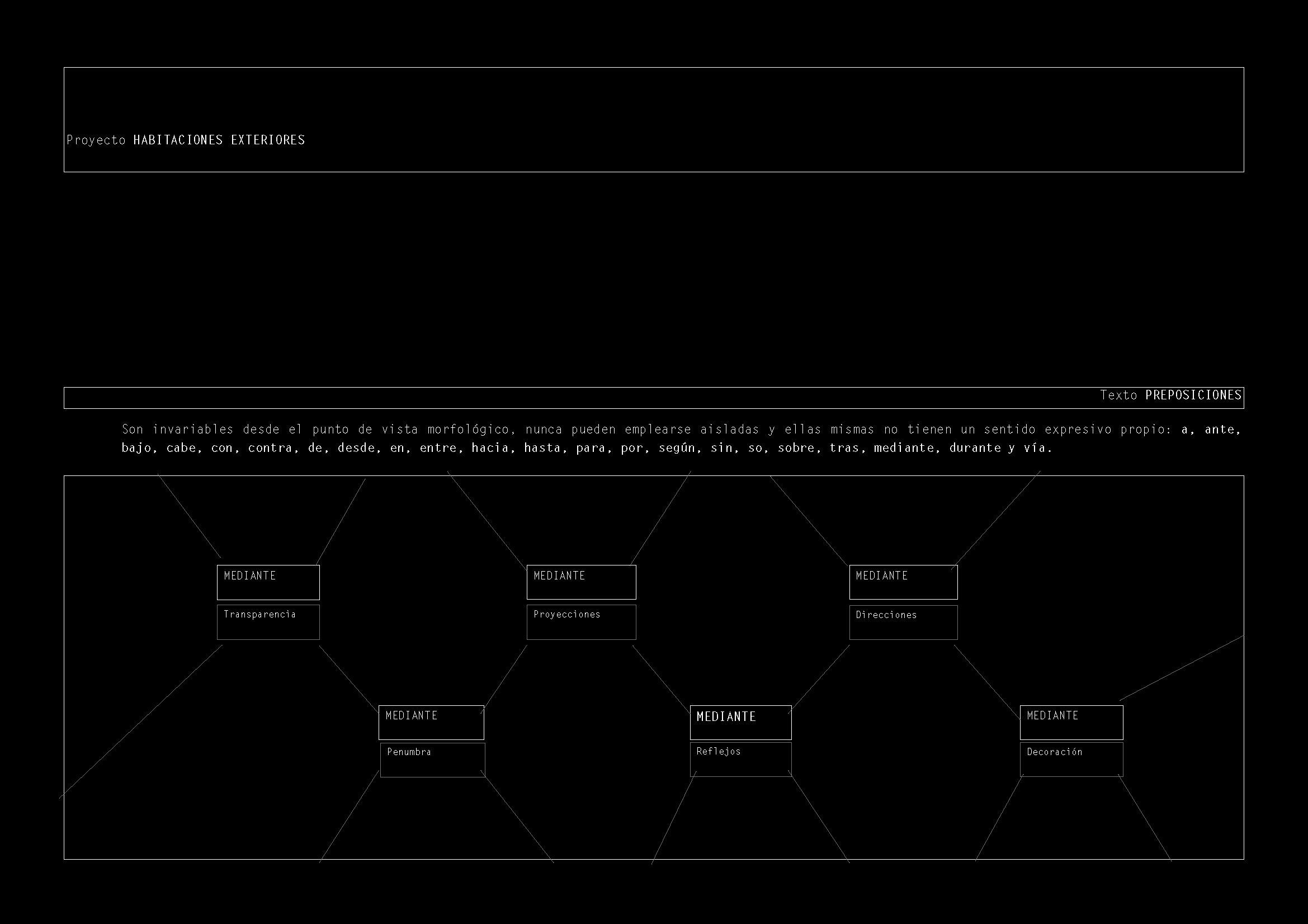Viewport: 1308px width, 924px height.
Task: Click the MEDIANTE box above Direcciones
Action: click(x=903, y=582)
